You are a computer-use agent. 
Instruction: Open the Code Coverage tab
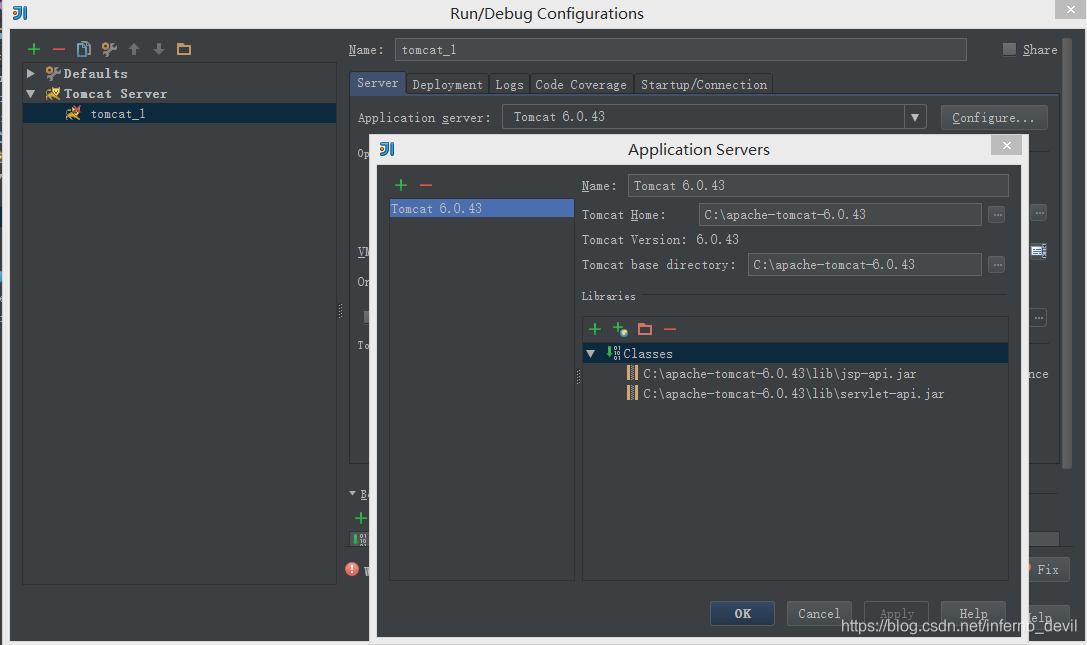pos(581,85)
